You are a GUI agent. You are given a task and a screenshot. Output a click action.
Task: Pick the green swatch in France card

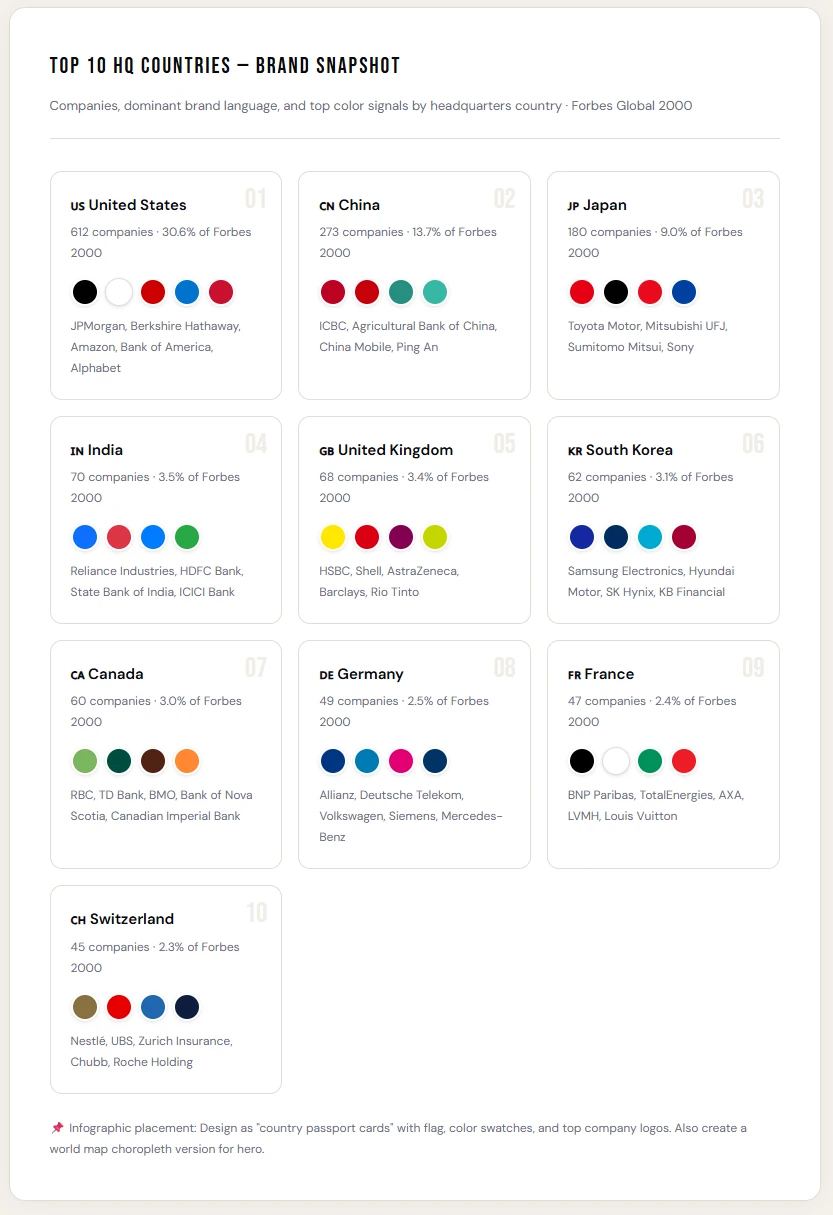pos(650,761)
